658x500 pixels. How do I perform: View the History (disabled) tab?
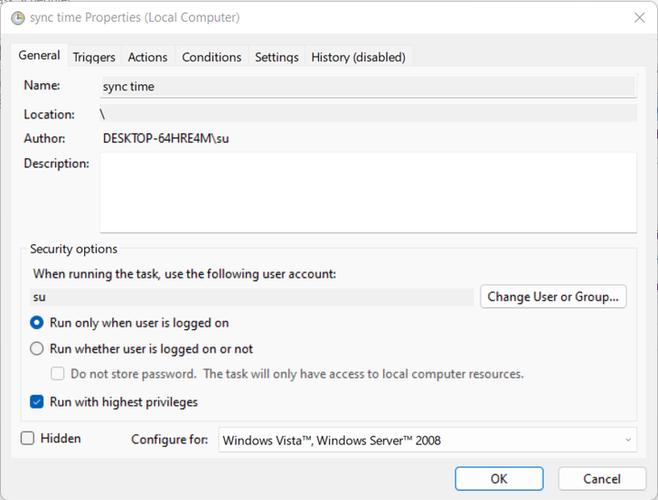357,57
